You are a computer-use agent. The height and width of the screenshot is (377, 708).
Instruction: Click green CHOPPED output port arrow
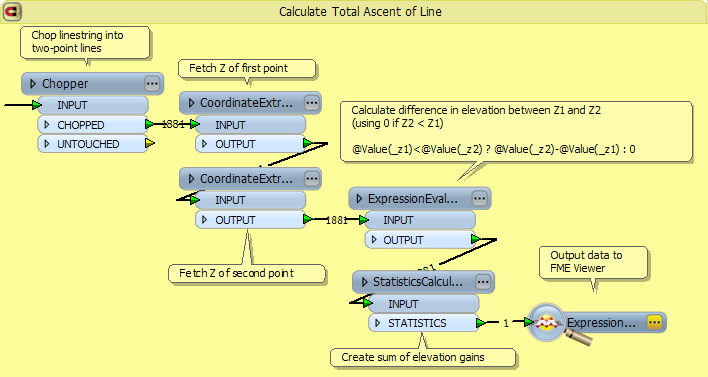point(149,124)
